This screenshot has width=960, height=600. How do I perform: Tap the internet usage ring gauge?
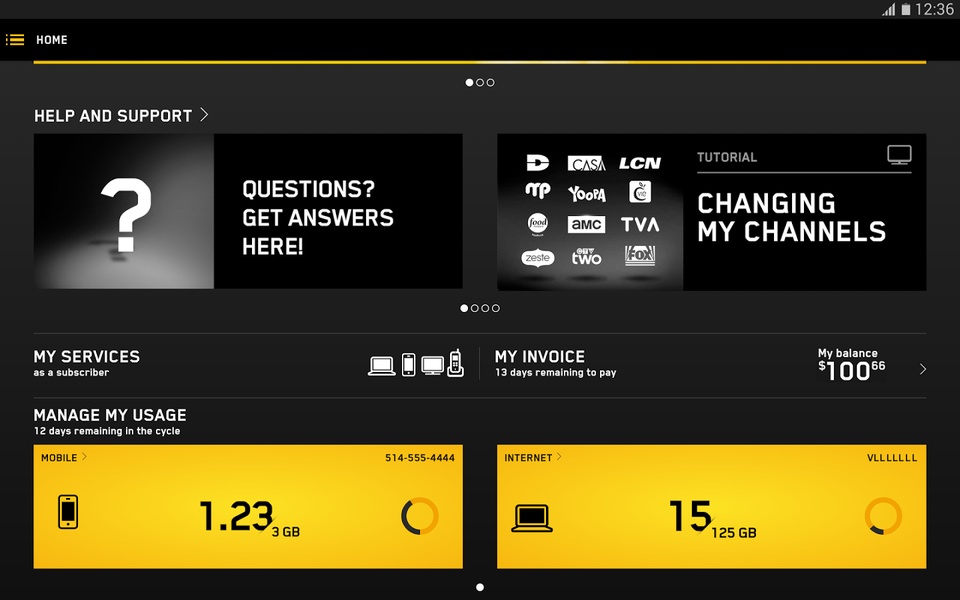point(883,516)
